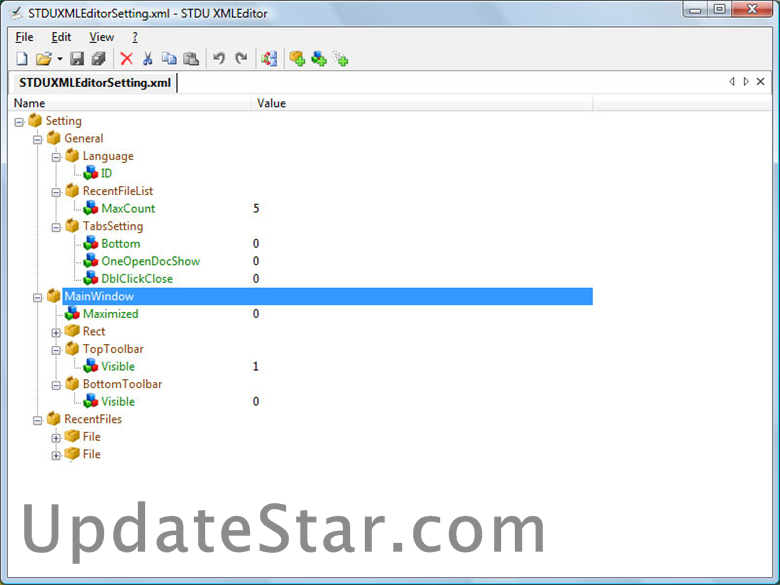The image size is (780, 585).
Task: Click the Add text node icon
Action: click(341, 59)
